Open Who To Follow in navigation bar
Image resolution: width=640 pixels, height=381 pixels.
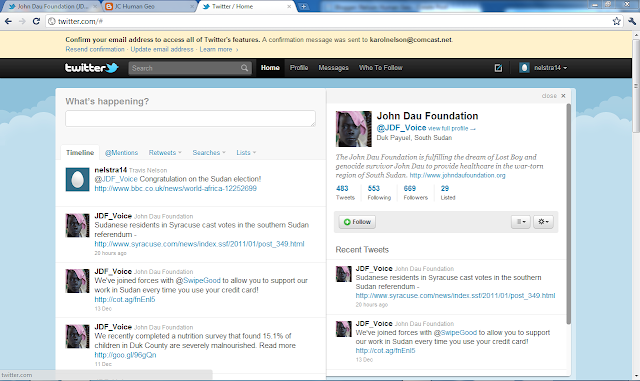(x=381, y=68)
